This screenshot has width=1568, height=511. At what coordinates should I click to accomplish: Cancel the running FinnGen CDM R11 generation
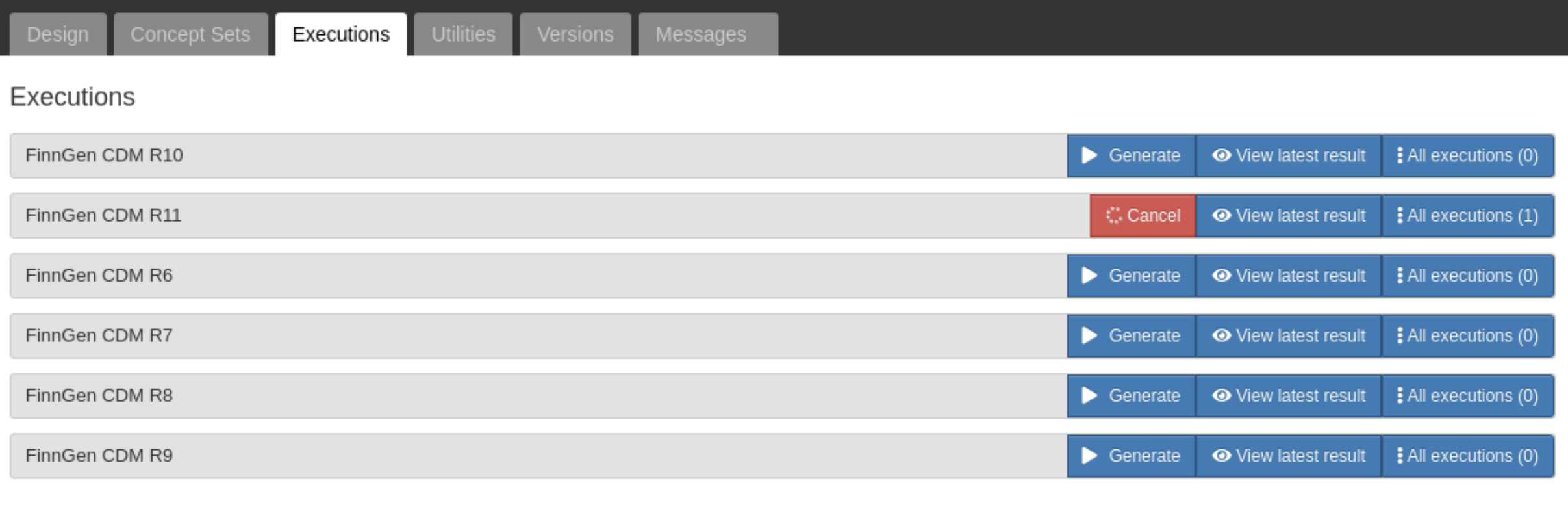pos(1143,215)
